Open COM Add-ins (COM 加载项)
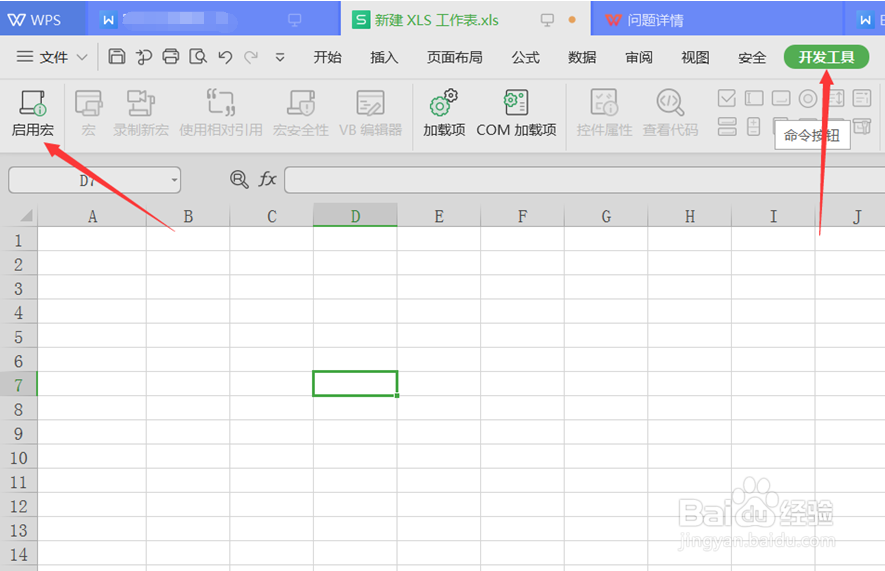This screenshot has width=885, height=571. pyautogui.click(x=516, y=113)
